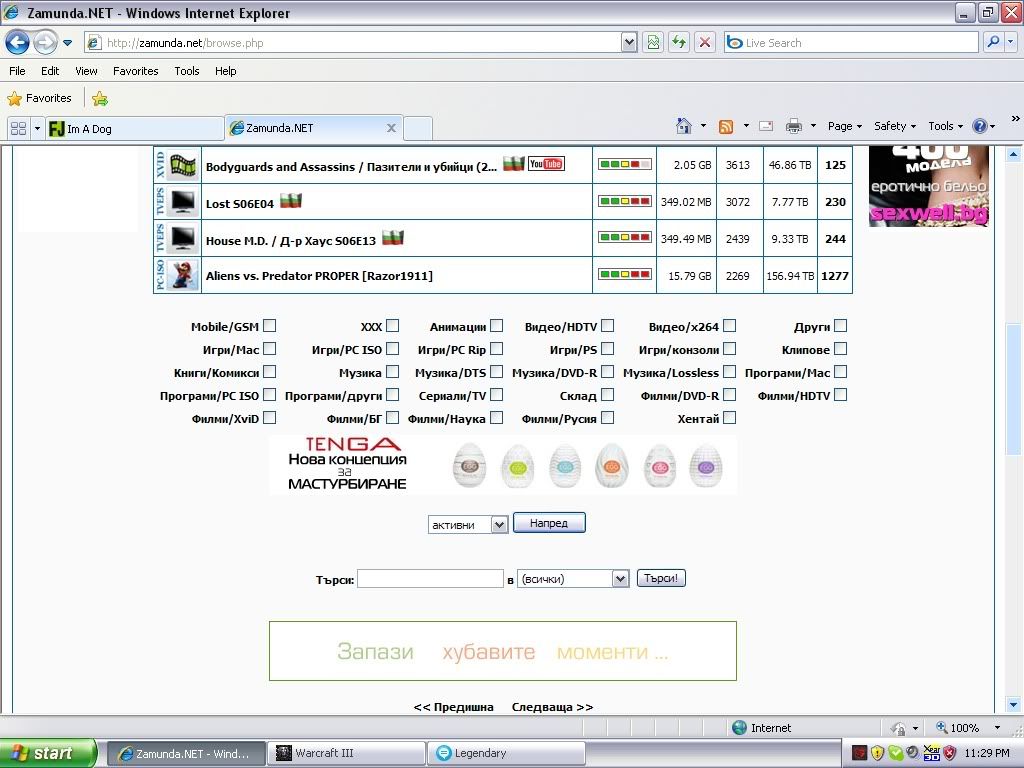1024x768 pixels.
Task: Open Favorites star panel
Action: tap(39, 99)
